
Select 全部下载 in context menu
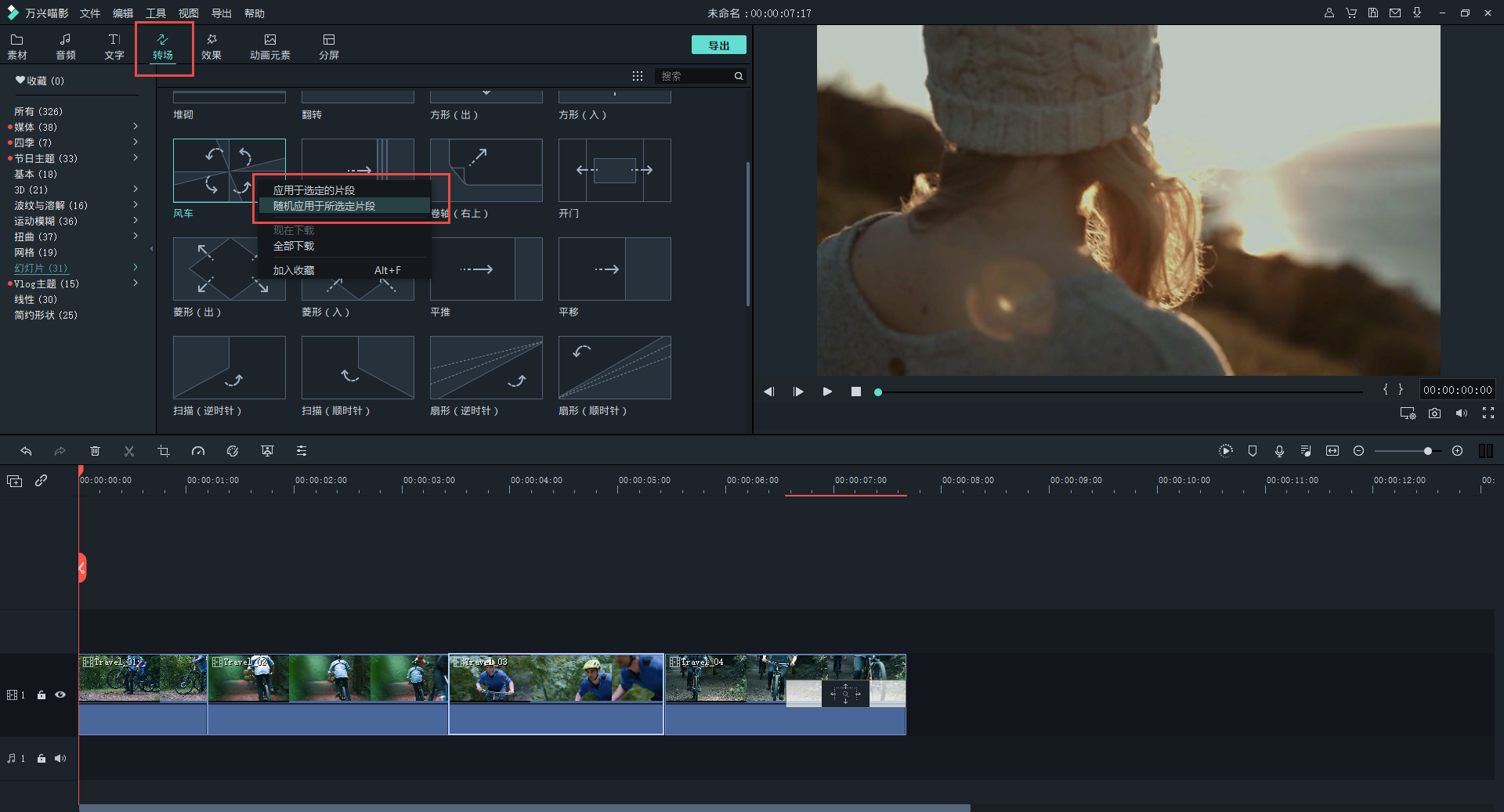pos(294,246)
